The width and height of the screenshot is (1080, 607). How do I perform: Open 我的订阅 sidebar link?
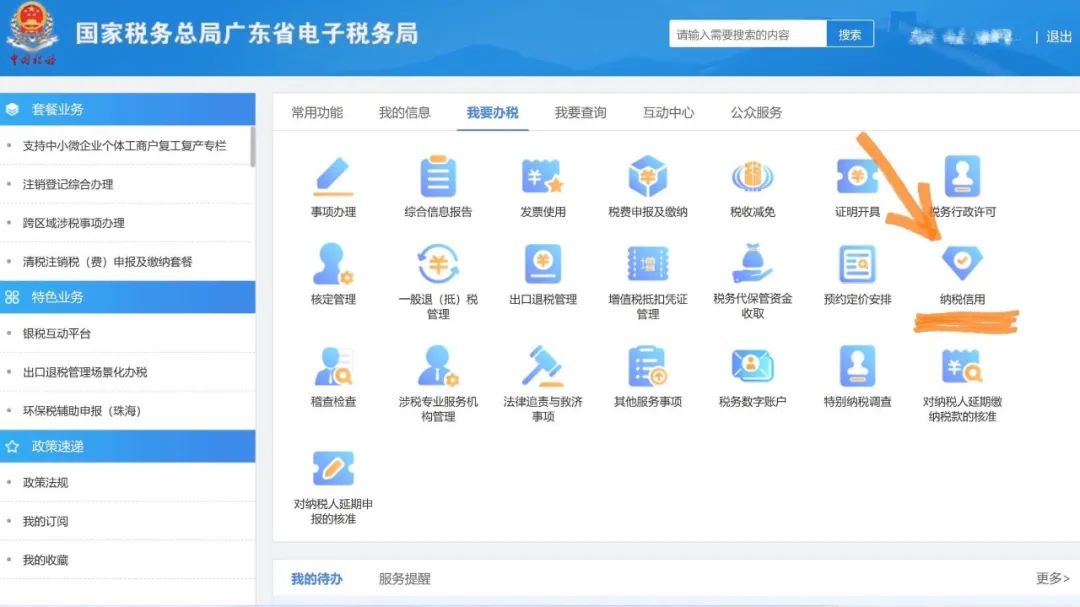pyautogui.click(x=45, y=521)
